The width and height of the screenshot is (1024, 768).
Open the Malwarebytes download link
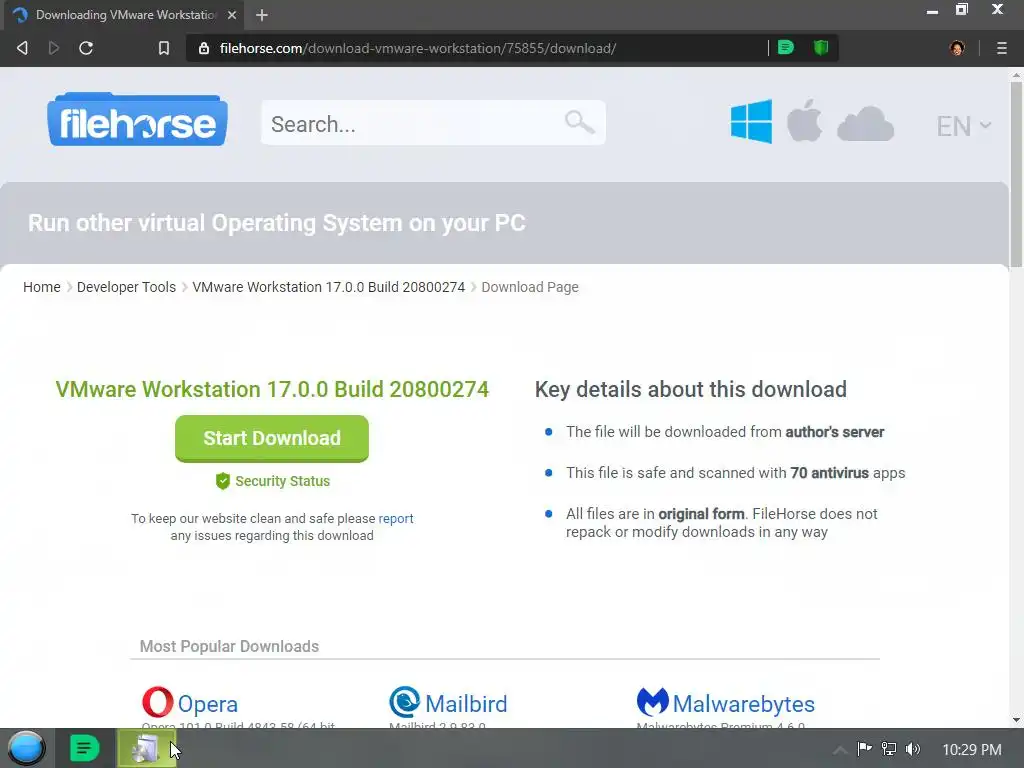[744, 704]
